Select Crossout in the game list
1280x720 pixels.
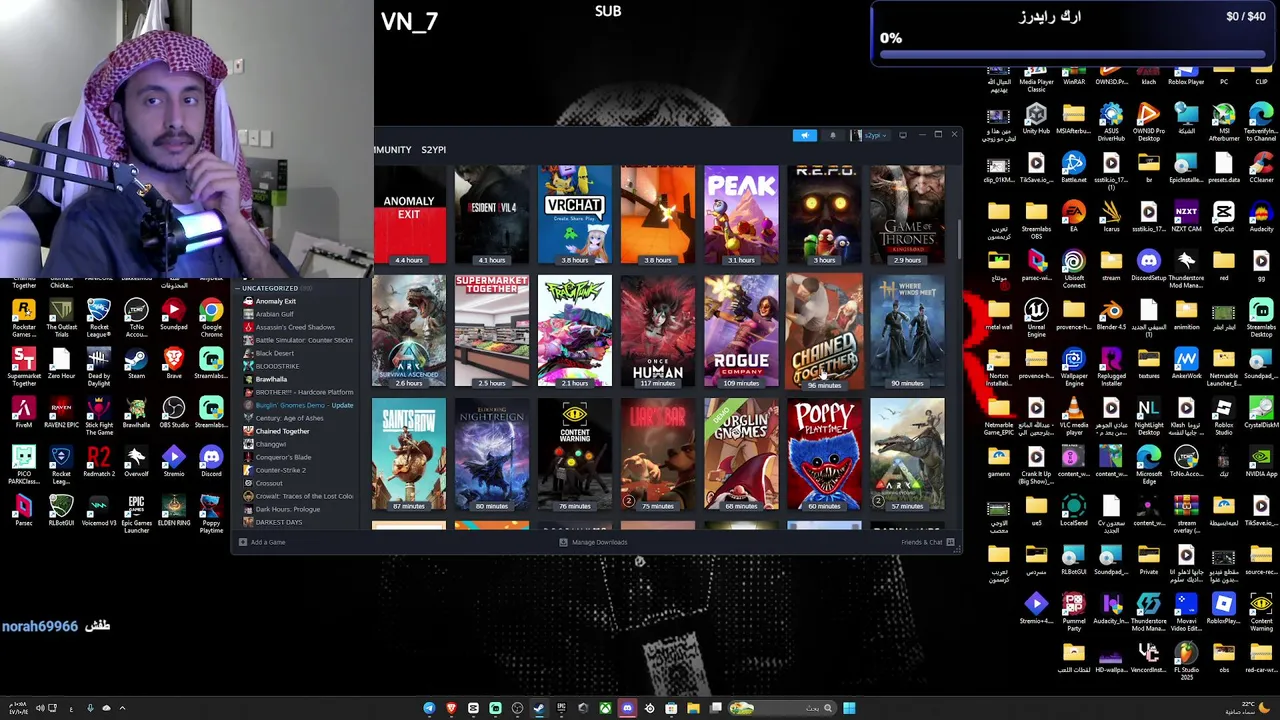pos(269,483)
